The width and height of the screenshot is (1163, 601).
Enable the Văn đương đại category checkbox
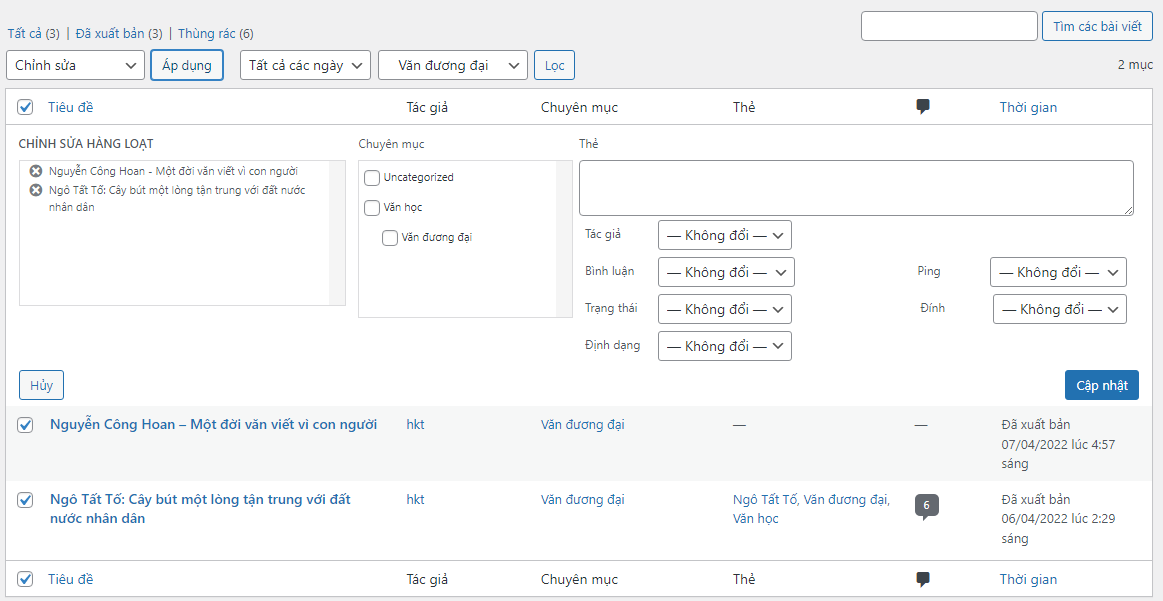click(x=390, y=238)
